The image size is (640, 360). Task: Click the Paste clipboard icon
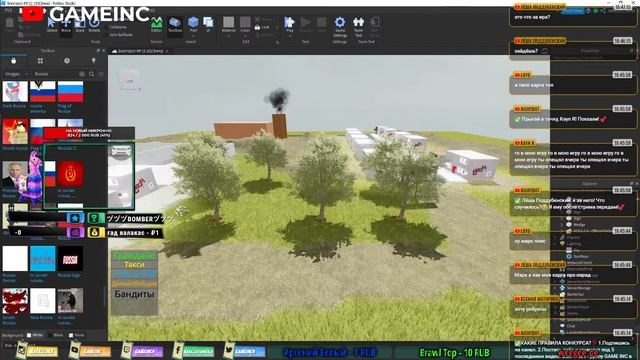(x=9, y=24)
